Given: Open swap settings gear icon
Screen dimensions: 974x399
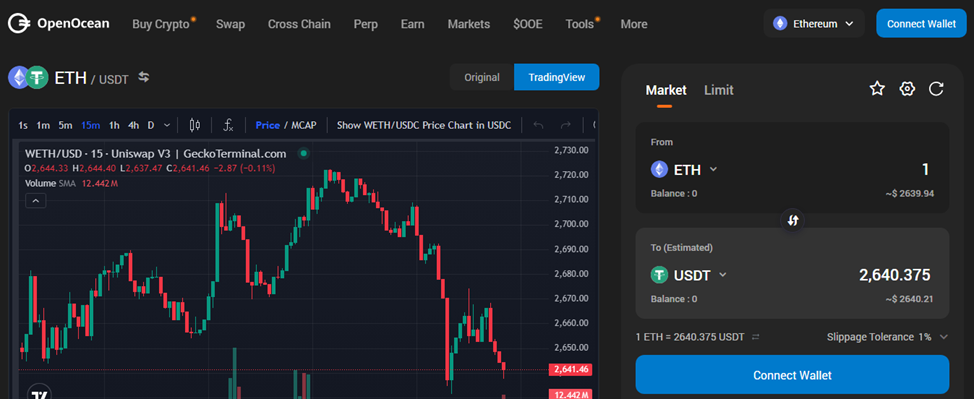Looking at the screenshot, I should (x=907, y=89).
